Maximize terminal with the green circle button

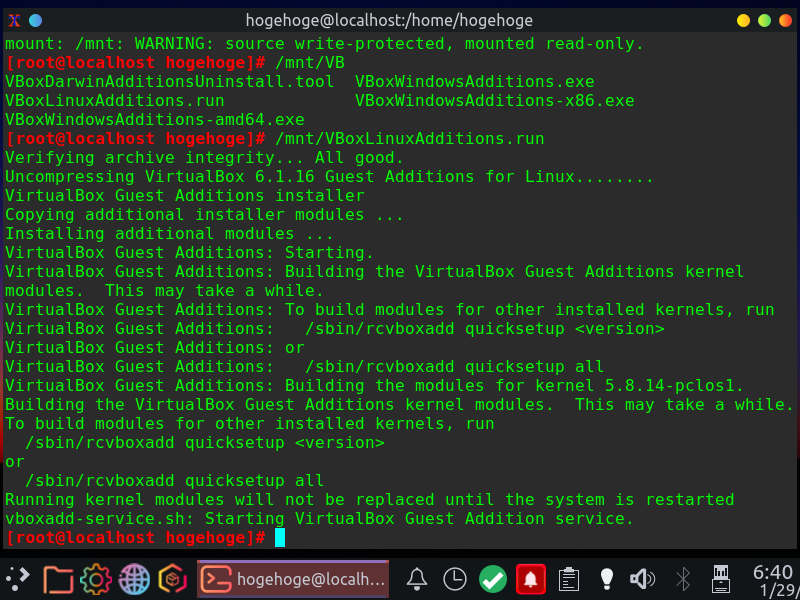coord(764,21)
